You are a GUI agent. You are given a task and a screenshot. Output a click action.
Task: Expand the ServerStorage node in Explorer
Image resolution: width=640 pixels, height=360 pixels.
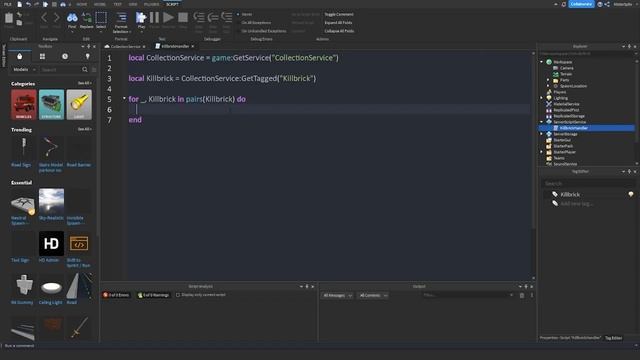point(542,134)
